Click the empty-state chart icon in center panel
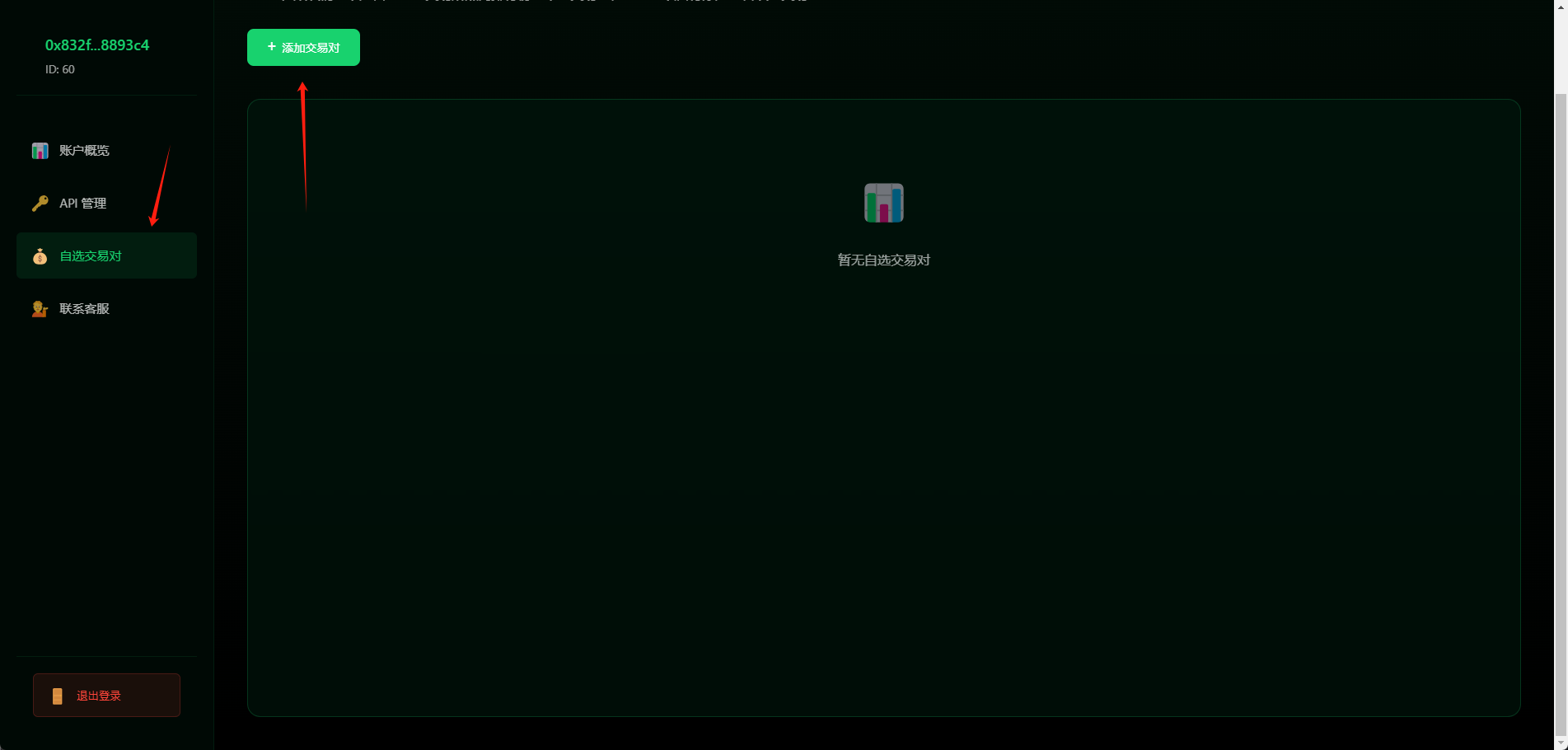 tap(883, 203)
